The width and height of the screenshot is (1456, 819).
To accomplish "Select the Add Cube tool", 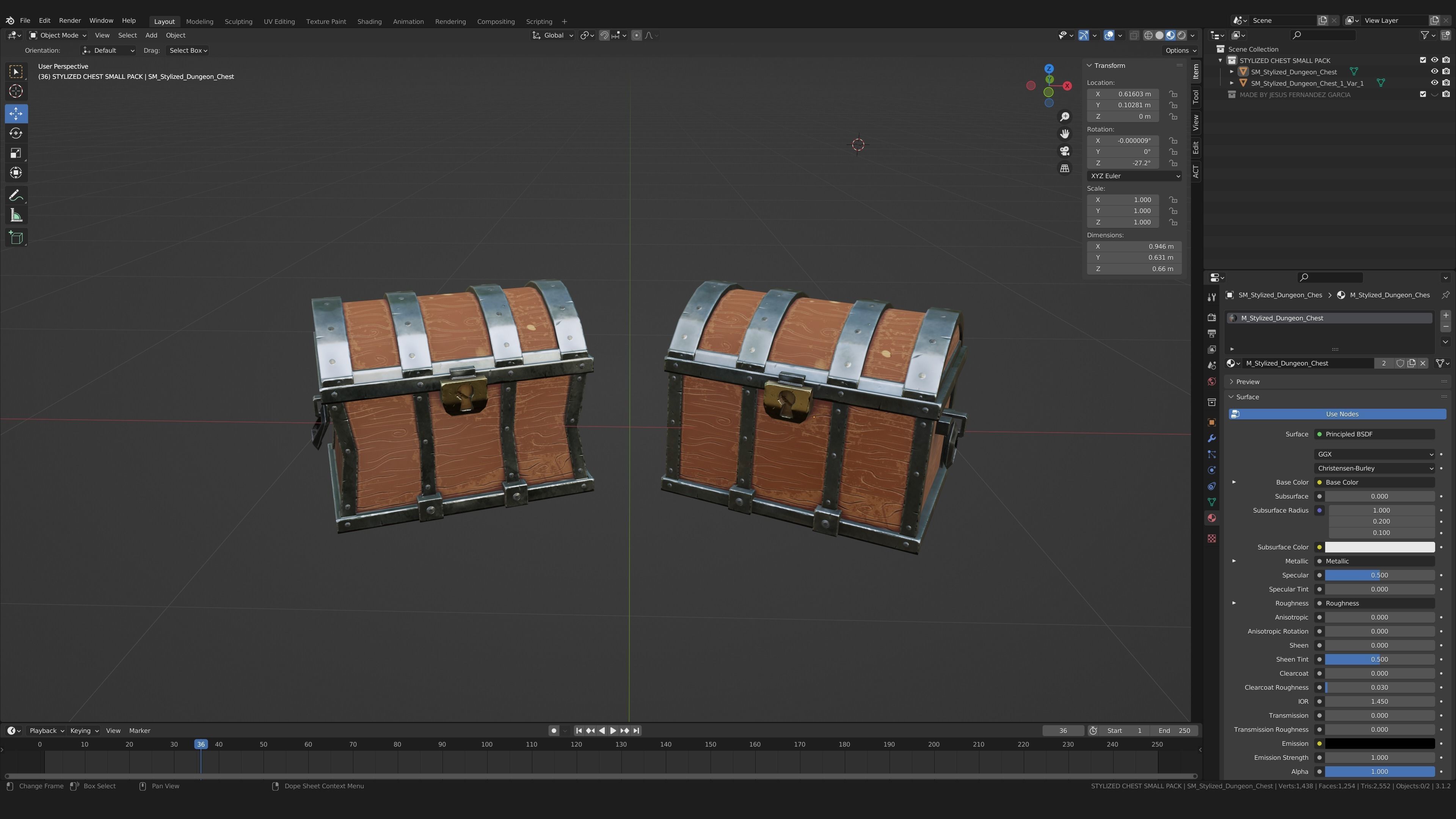I will (16, 237).
